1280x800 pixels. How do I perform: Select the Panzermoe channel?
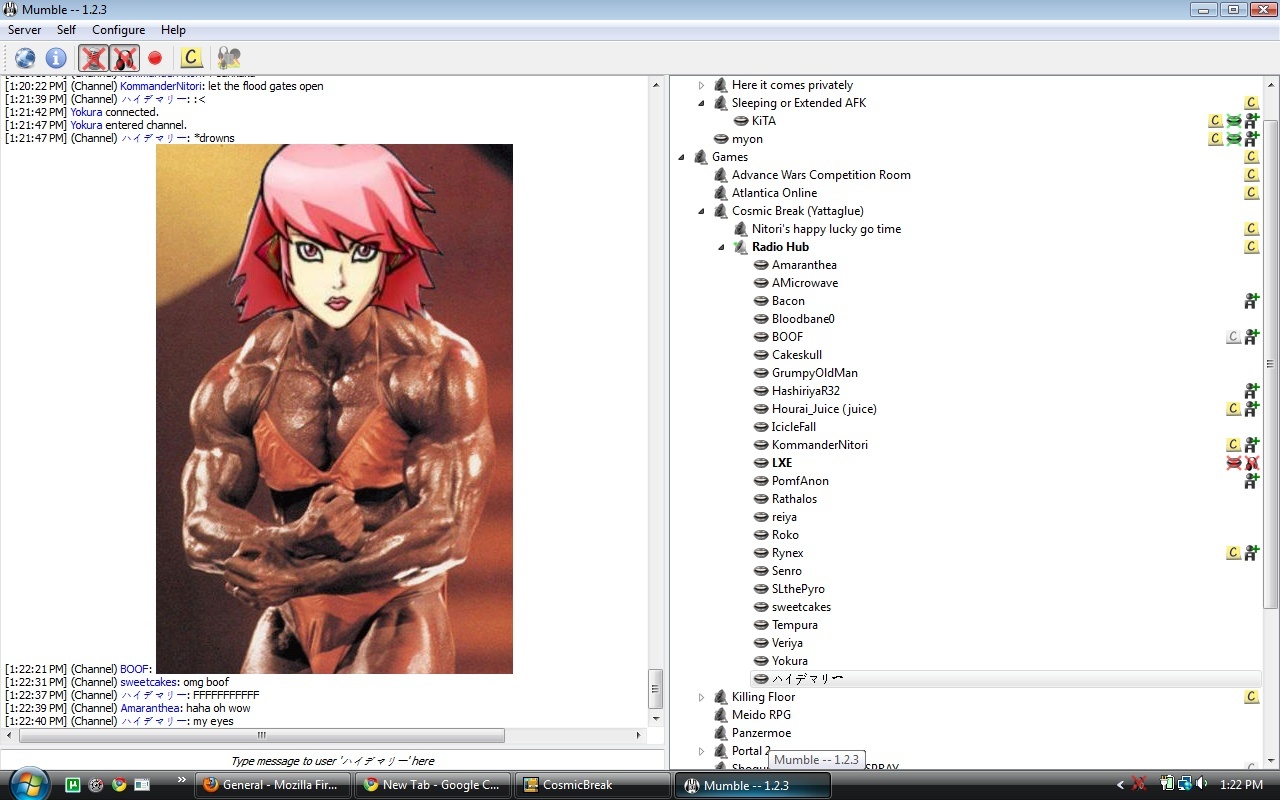coord(761,733)
